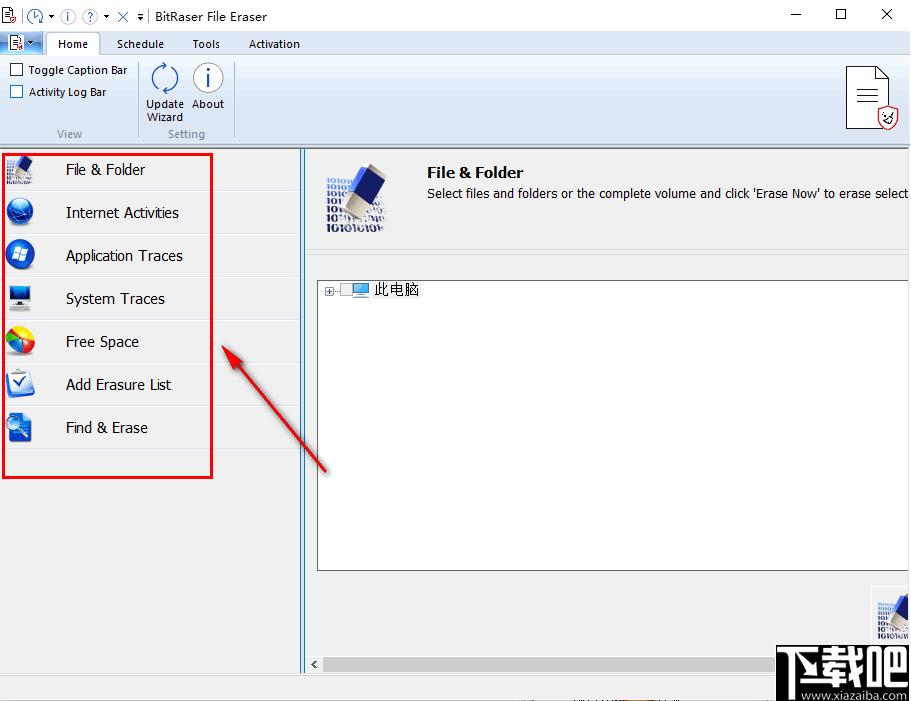Select the File & Folder label in sidebar

click(105, 170)
